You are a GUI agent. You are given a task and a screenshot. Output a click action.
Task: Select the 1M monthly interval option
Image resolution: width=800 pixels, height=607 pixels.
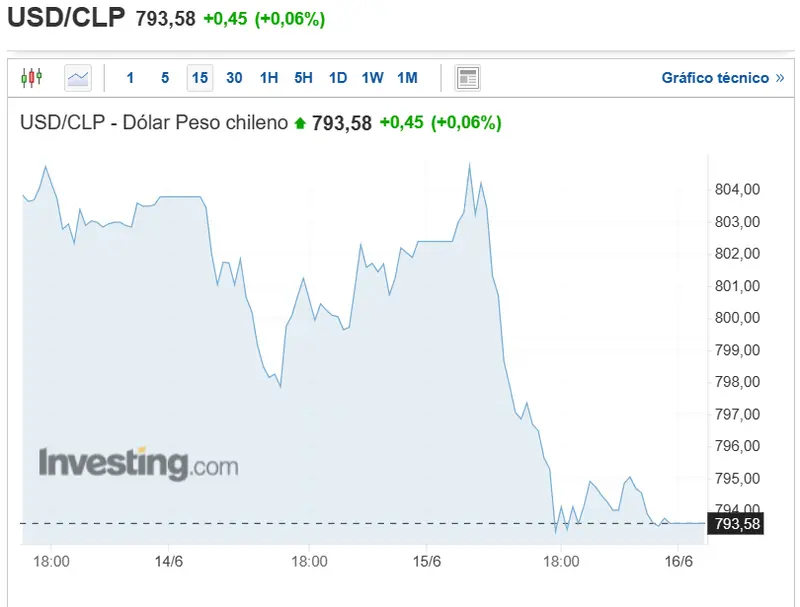[x=406, y=77]
